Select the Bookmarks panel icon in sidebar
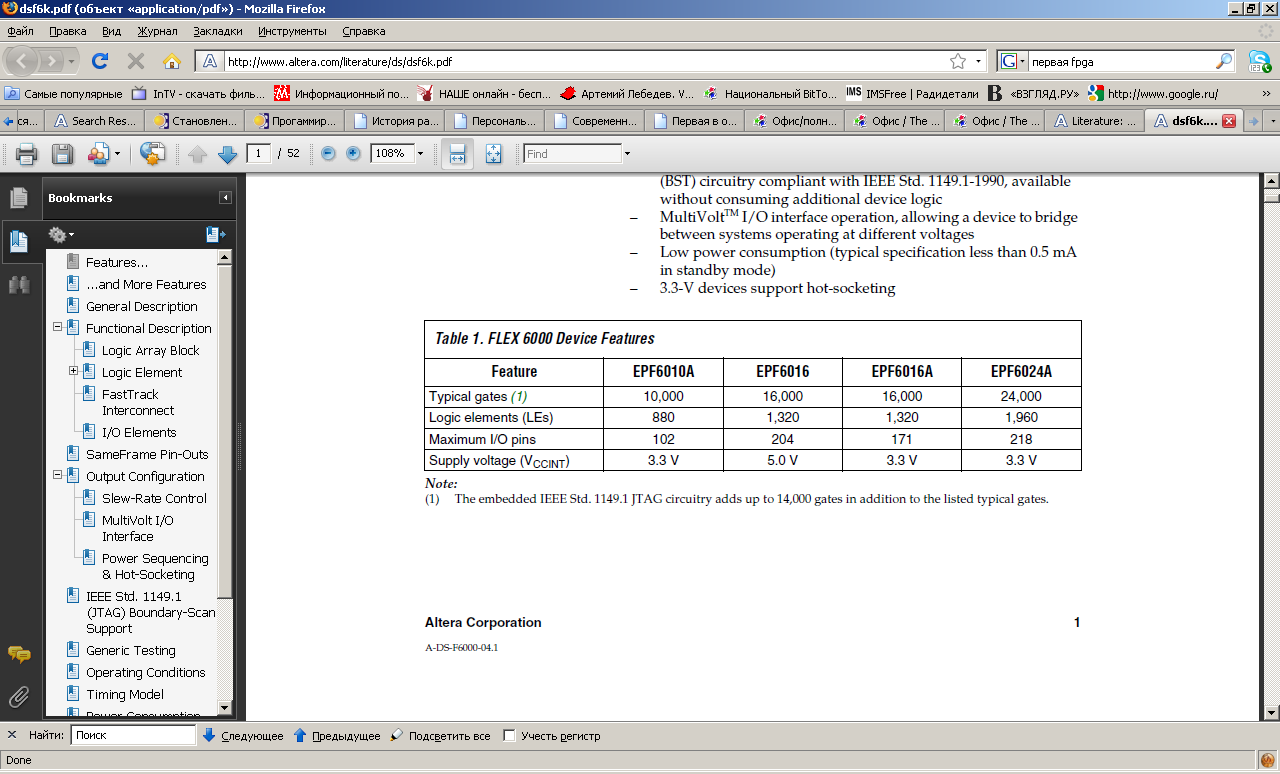 [x=18, y=241]
